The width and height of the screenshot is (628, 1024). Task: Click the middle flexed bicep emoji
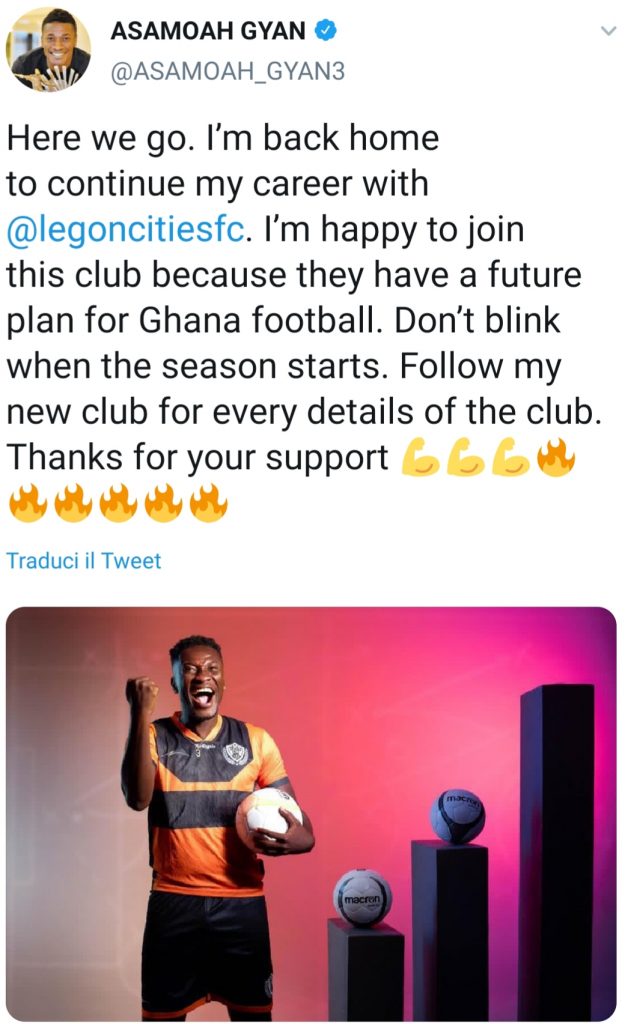(x=465, y=458)
